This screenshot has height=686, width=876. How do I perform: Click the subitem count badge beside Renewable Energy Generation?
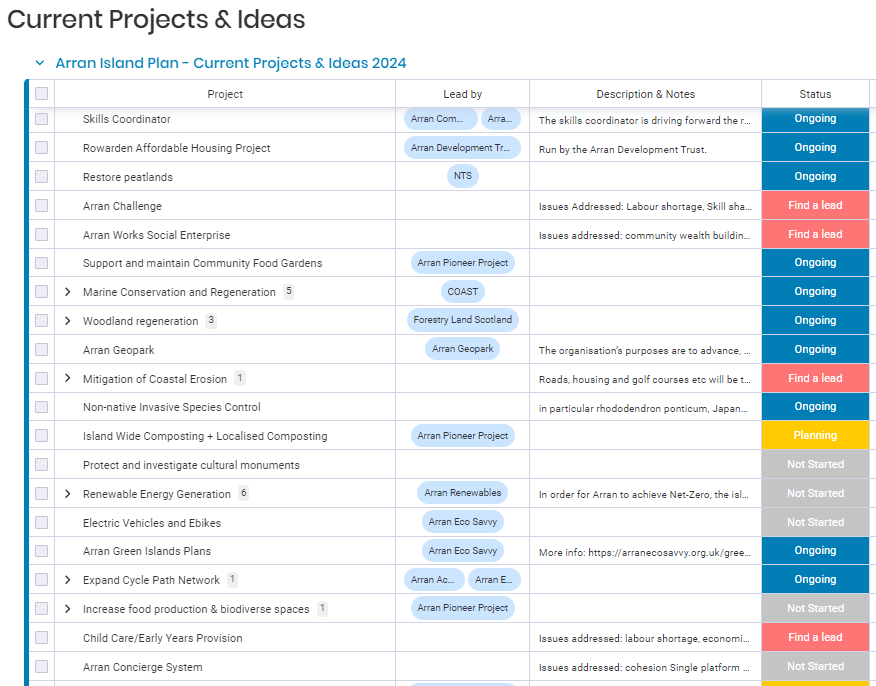click(243, 494)
